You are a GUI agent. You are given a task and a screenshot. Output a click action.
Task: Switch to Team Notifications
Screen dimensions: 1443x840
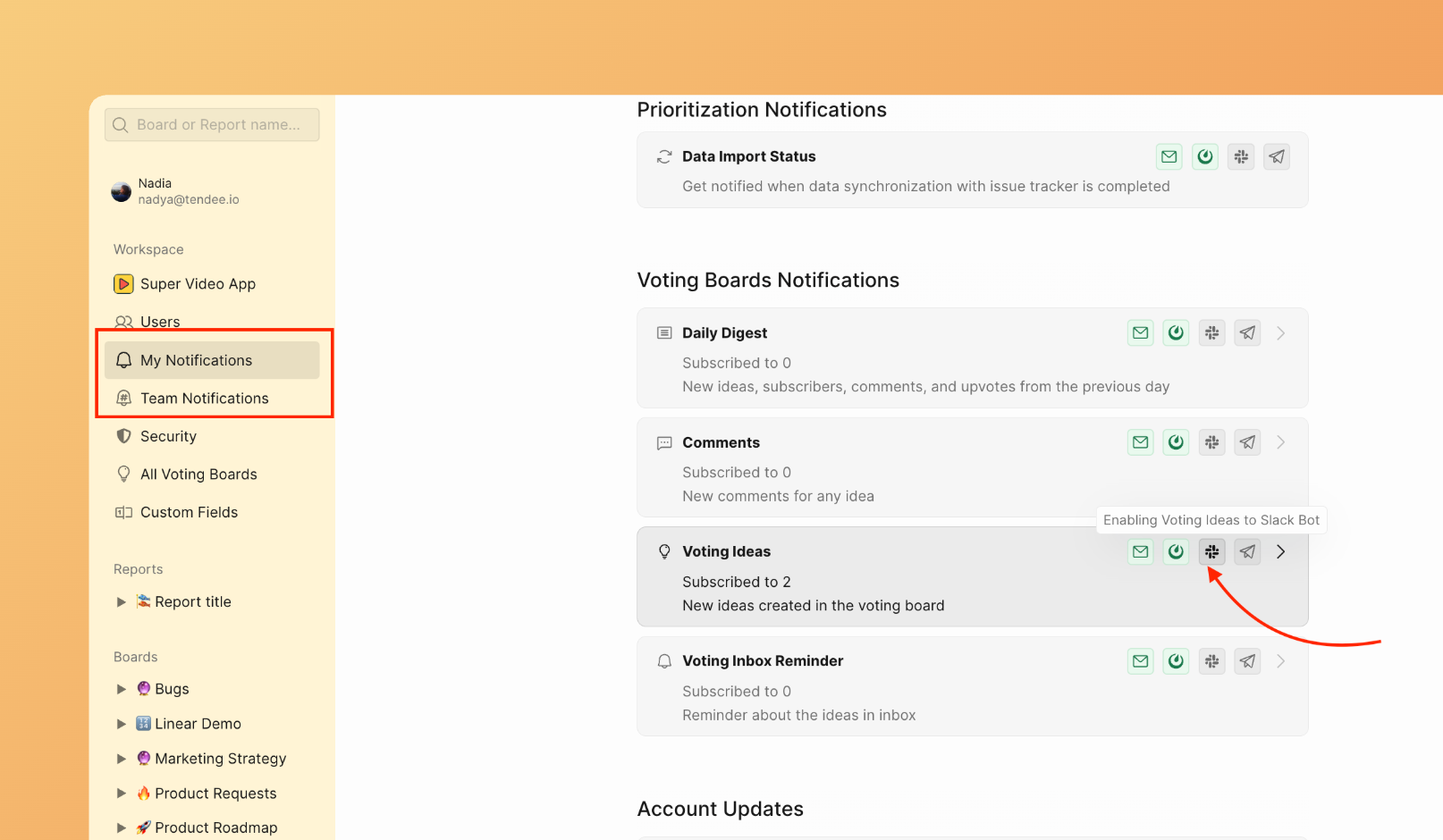tap(203, 399)
